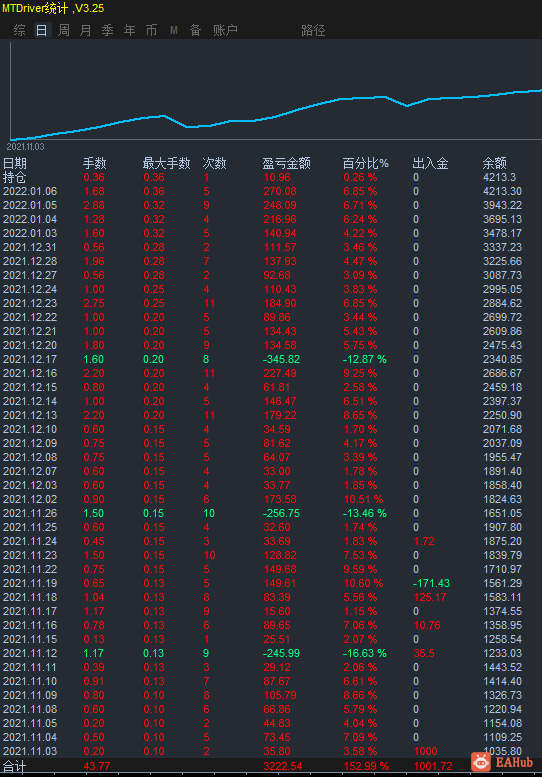Click the 手数 column header
Screen dimensions: 542x777
pos(95,163)
